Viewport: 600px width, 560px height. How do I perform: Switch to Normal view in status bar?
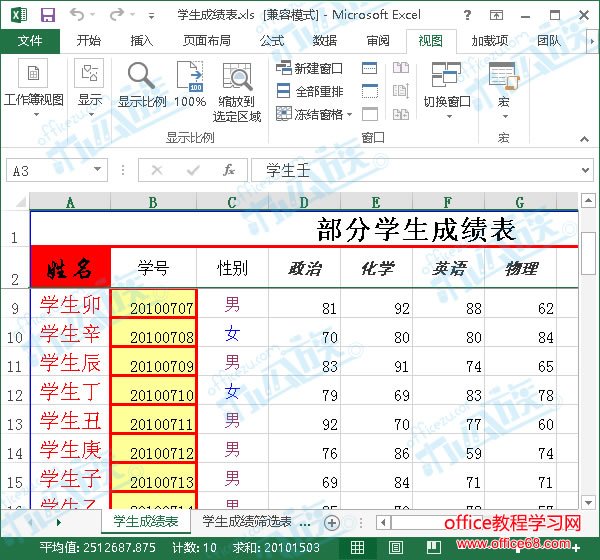[x=357, y=547]
